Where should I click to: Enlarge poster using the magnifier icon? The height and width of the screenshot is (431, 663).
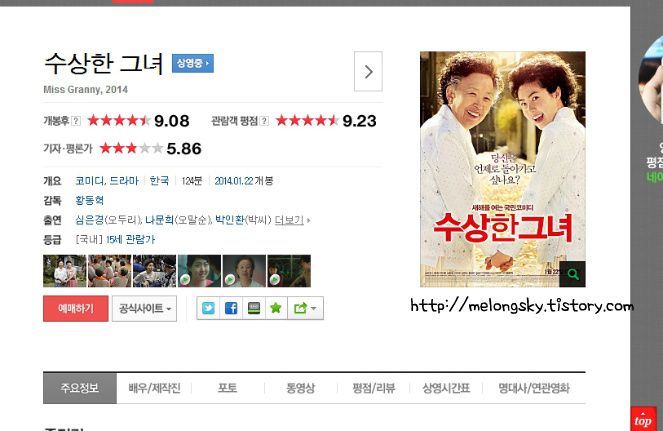pyautogui.click(x=573, y=274)
